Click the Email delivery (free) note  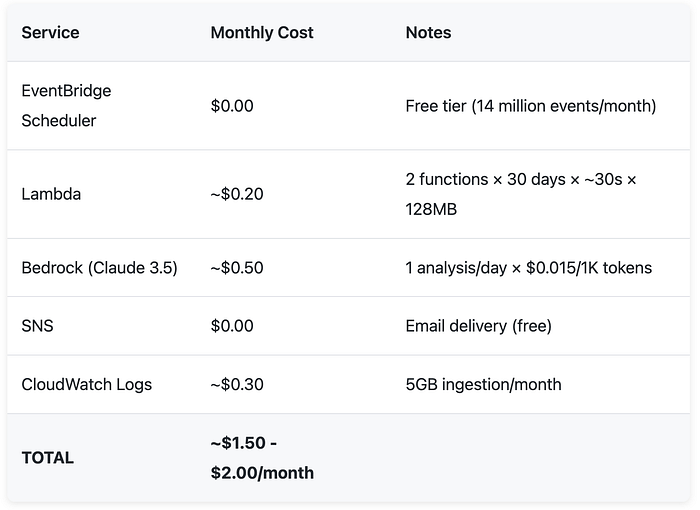tap(479, 326)
